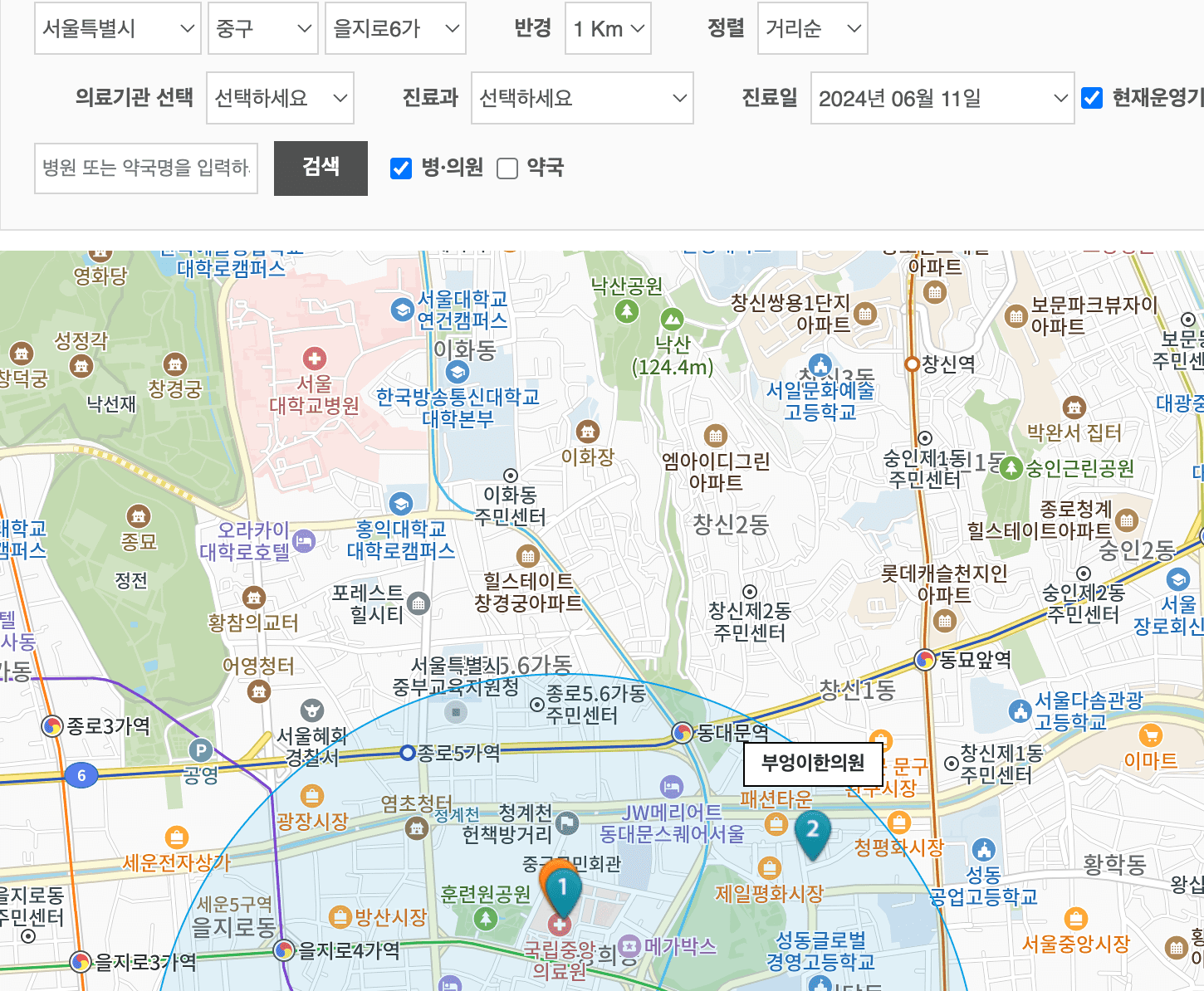Click the 엠아이디그린 아파트 icon
Image resolution: width=1204 pixels, height=991 pixels.
tap(715, 436)
